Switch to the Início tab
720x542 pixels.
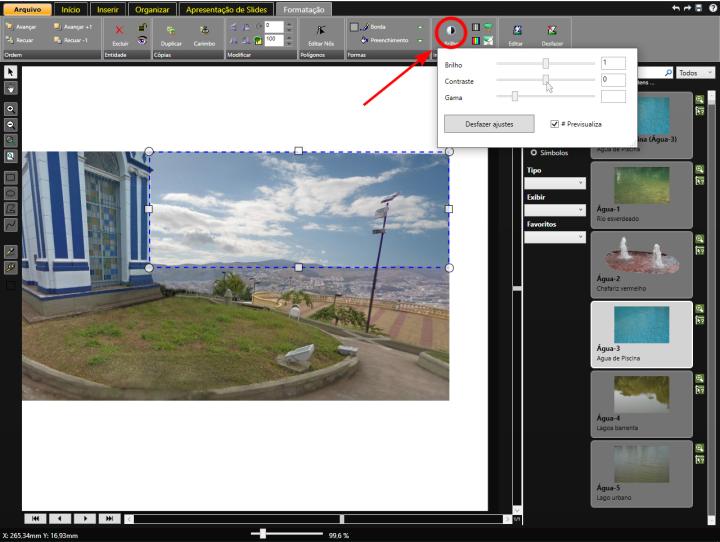71,9
